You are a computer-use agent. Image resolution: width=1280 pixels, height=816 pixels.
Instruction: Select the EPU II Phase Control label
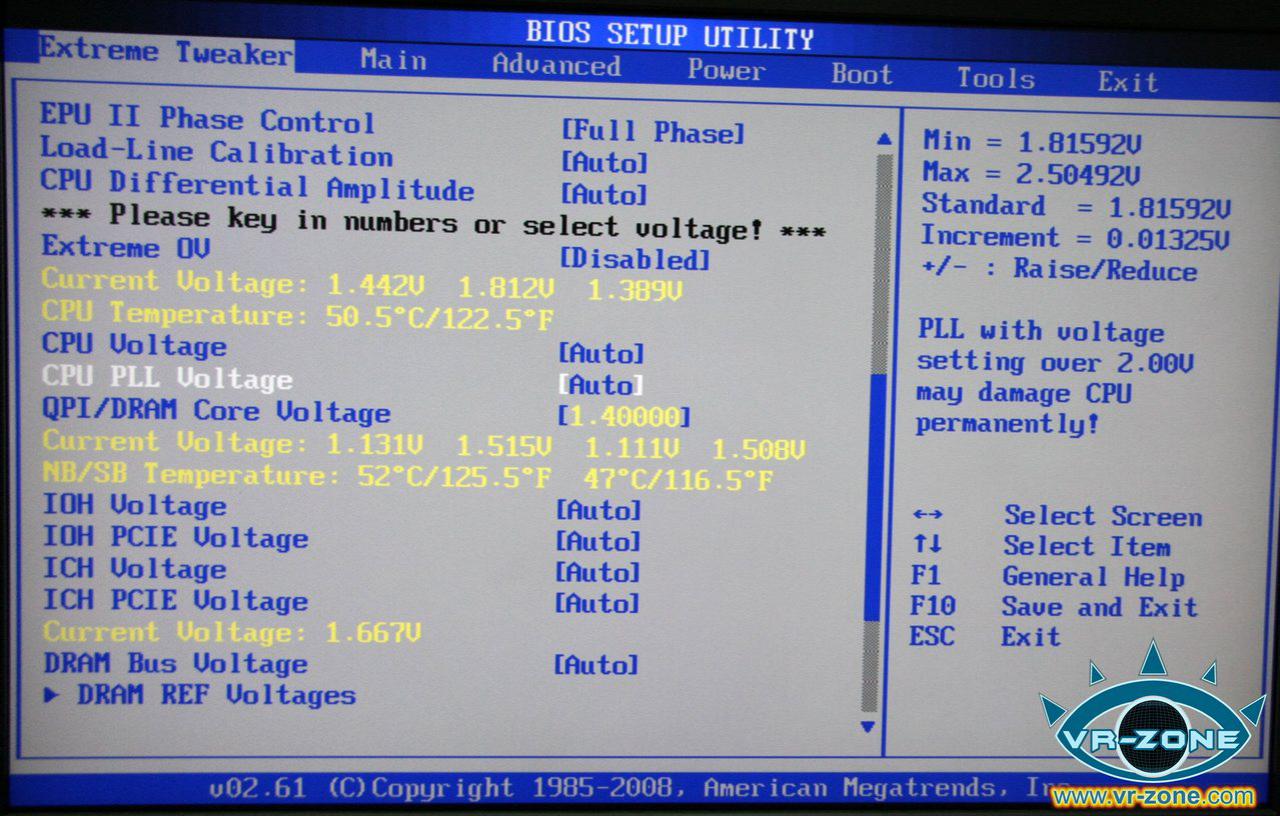point(207,119)
